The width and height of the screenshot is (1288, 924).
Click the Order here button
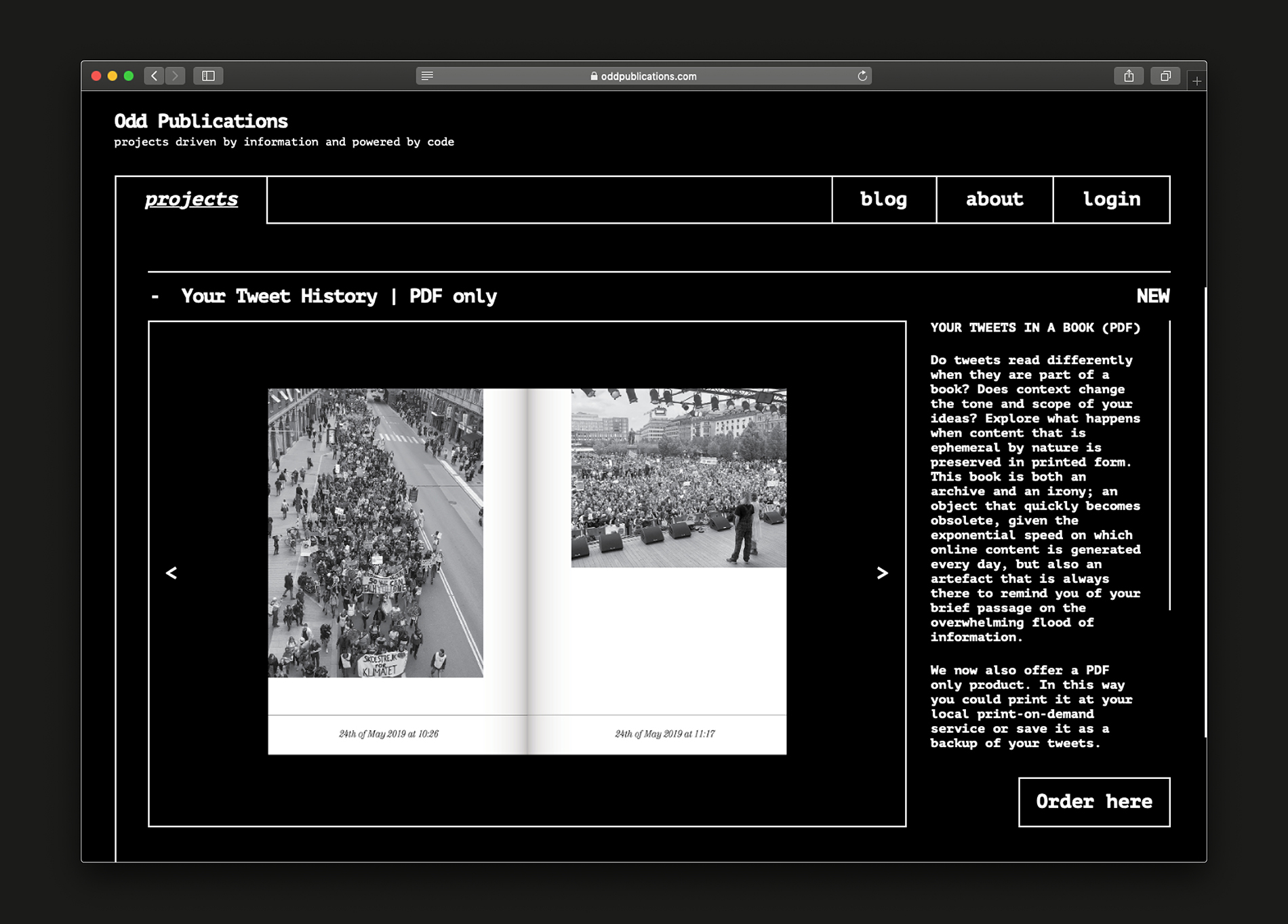(x=1094, y=802)
